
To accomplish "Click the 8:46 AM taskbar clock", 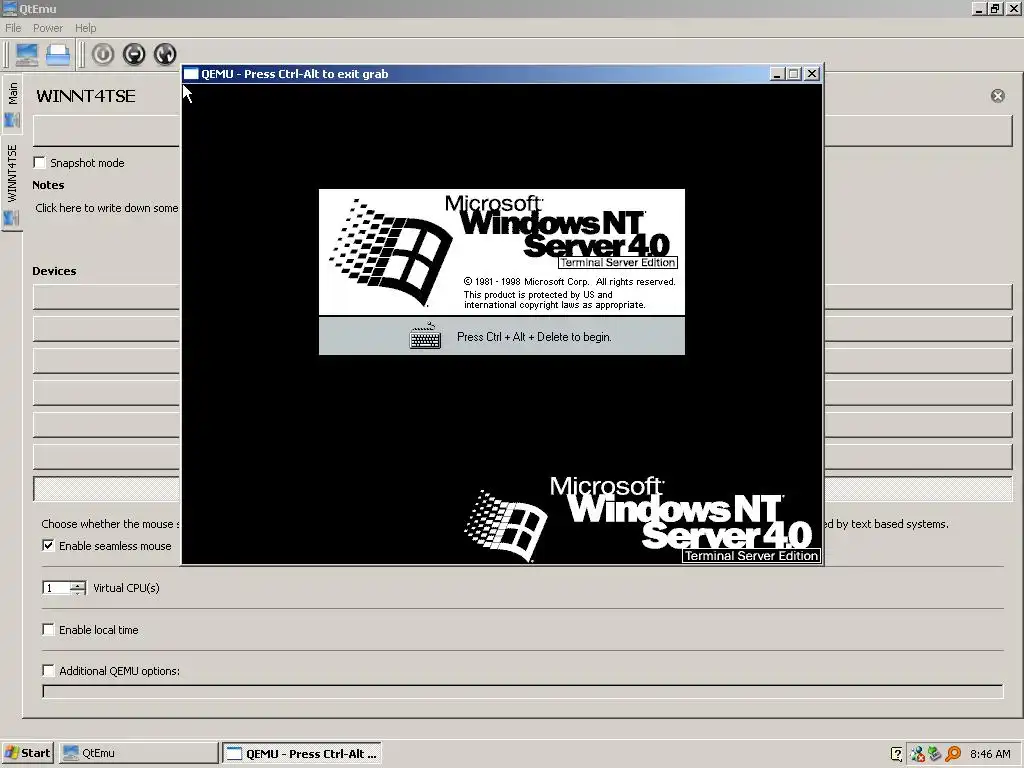I will (990, 754).
